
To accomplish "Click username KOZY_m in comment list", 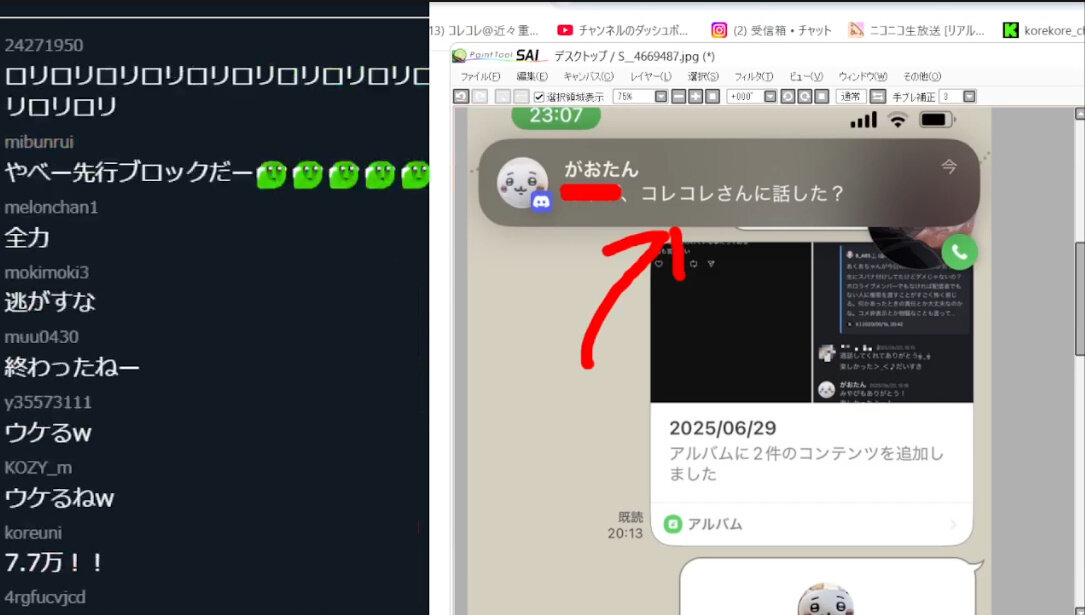I will (x=38, y=468).
